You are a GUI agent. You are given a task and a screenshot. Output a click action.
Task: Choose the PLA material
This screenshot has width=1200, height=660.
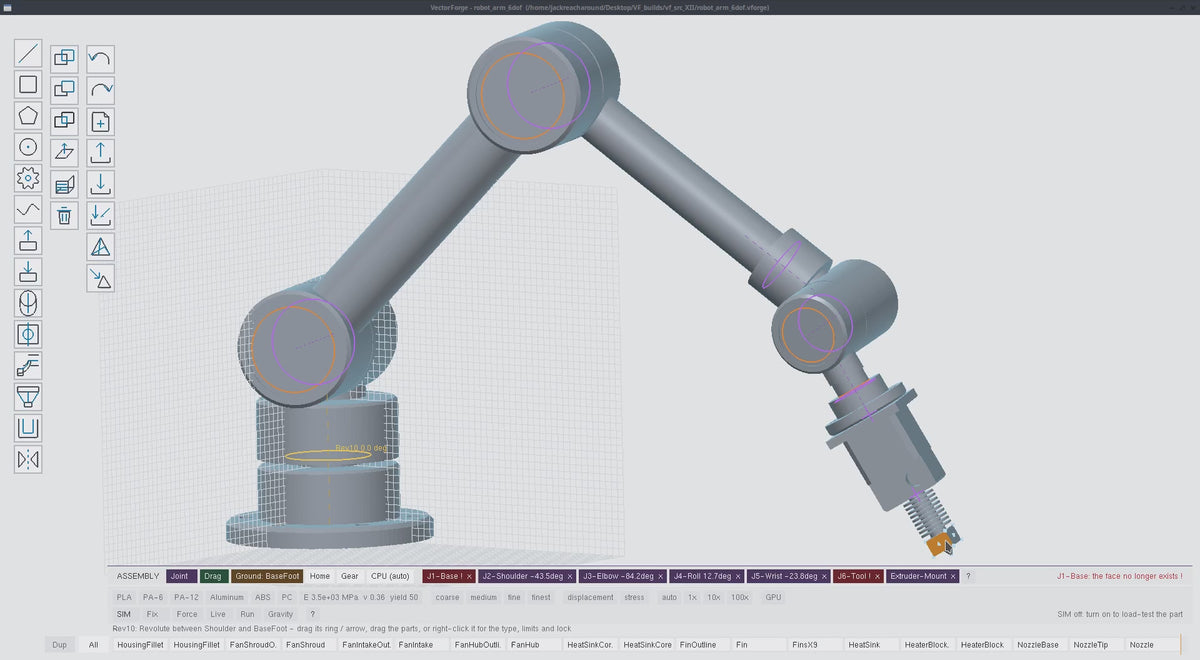(124, 597)
